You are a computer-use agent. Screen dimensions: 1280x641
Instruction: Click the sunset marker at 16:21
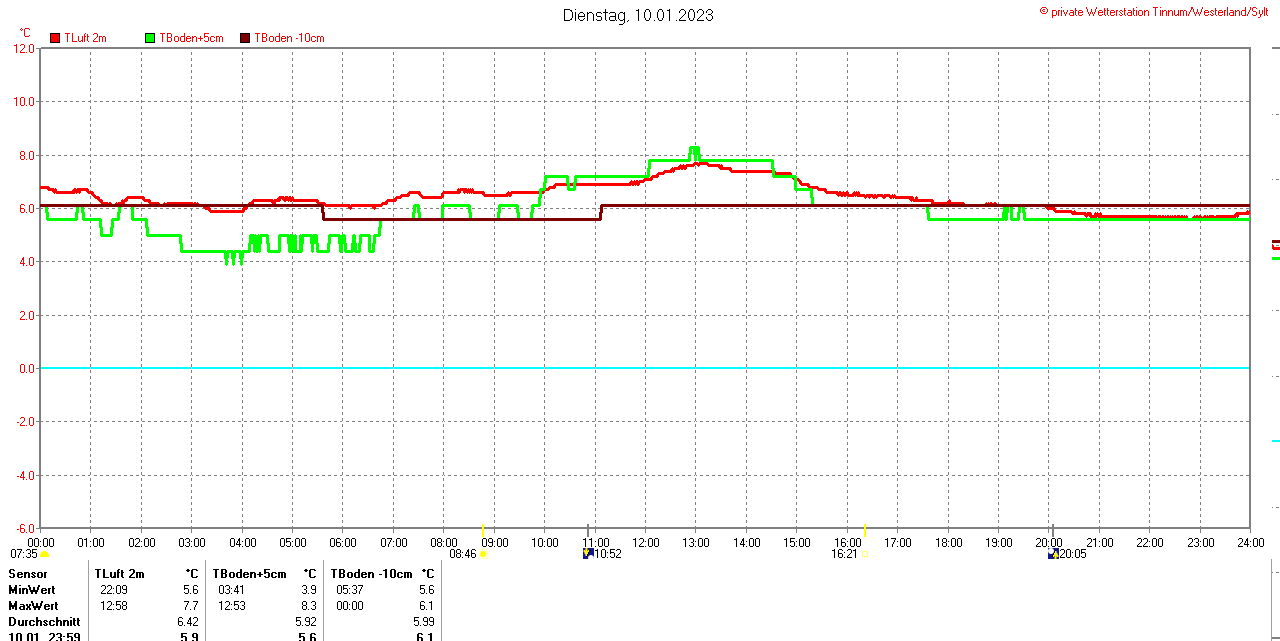click(863, 553)
